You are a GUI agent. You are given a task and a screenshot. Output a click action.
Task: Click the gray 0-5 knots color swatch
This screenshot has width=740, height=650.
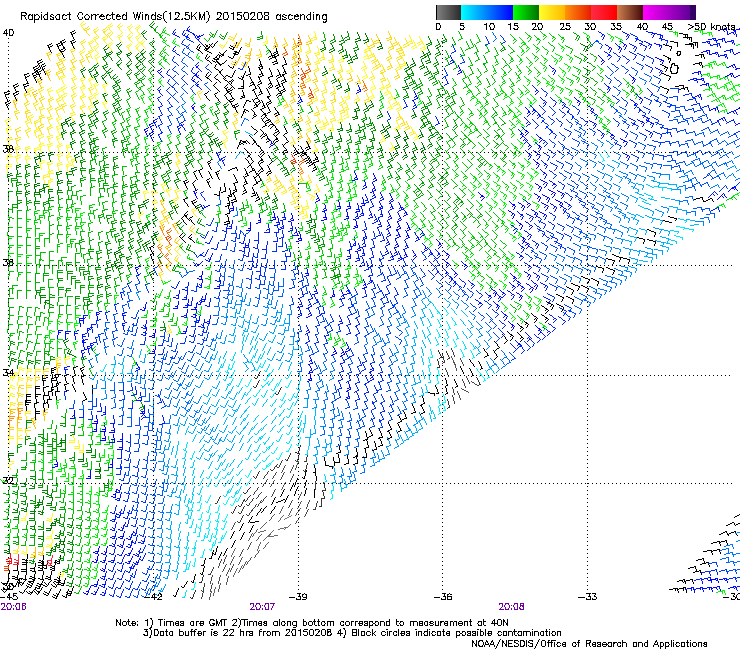coord(448,12)
